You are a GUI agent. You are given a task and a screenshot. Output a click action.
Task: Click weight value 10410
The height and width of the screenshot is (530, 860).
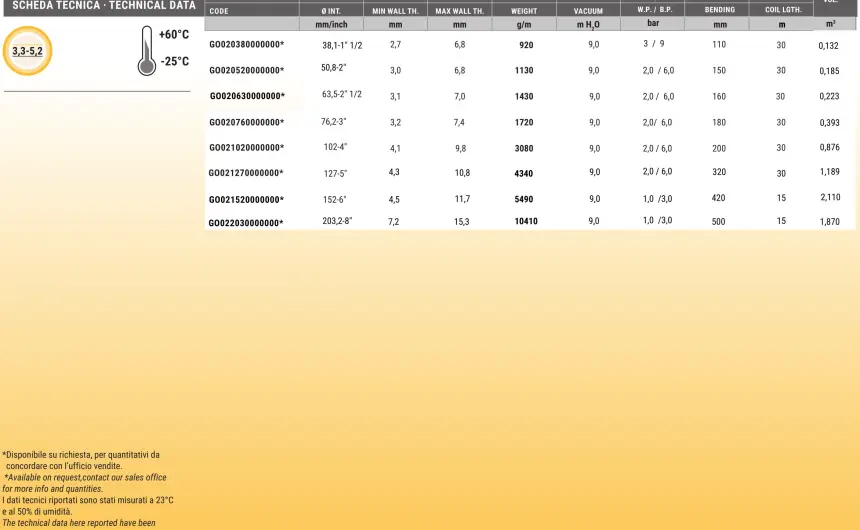pyautogui.click(x=526, y=221)
